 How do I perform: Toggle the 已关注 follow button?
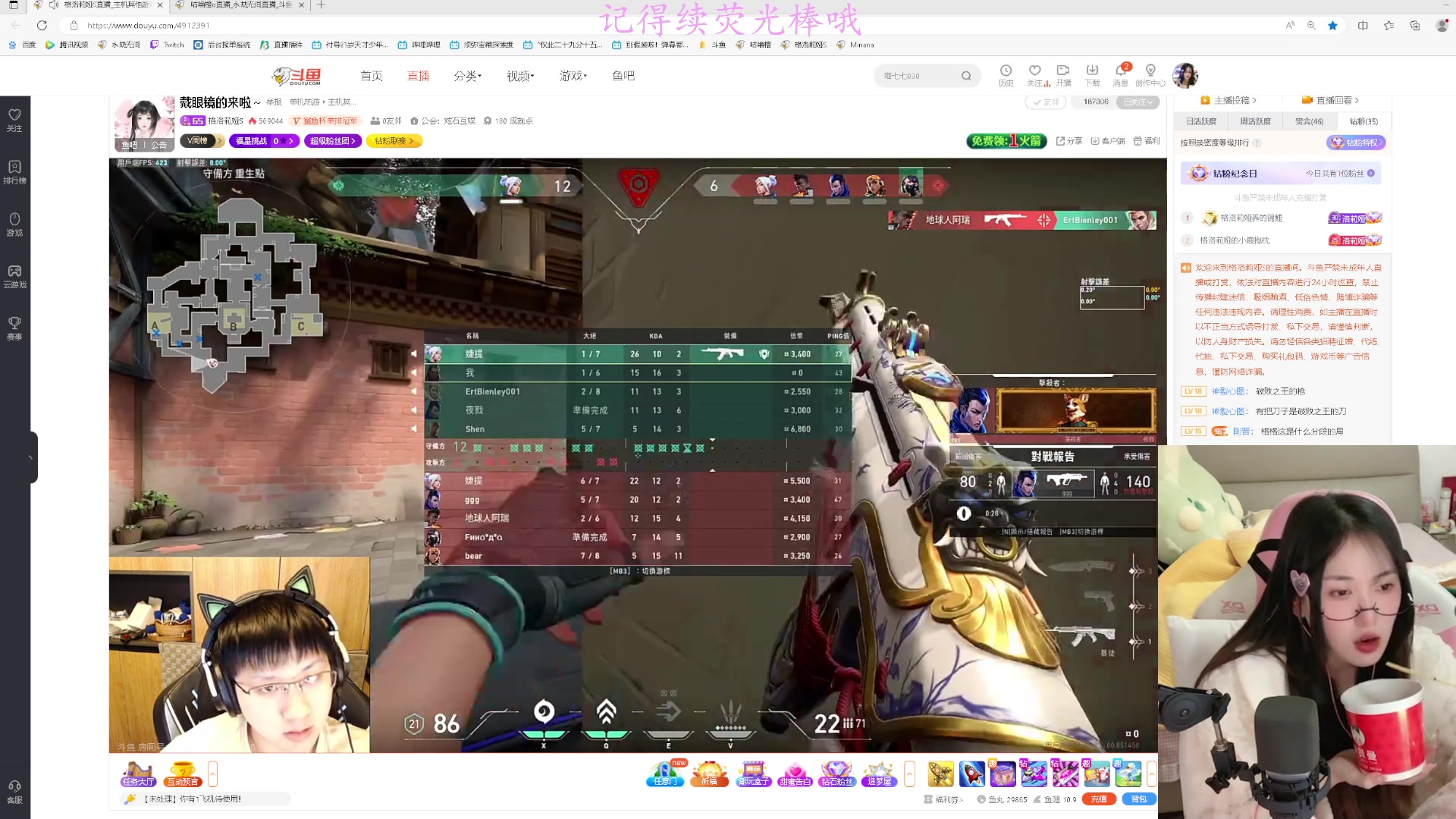(1137, 102)
